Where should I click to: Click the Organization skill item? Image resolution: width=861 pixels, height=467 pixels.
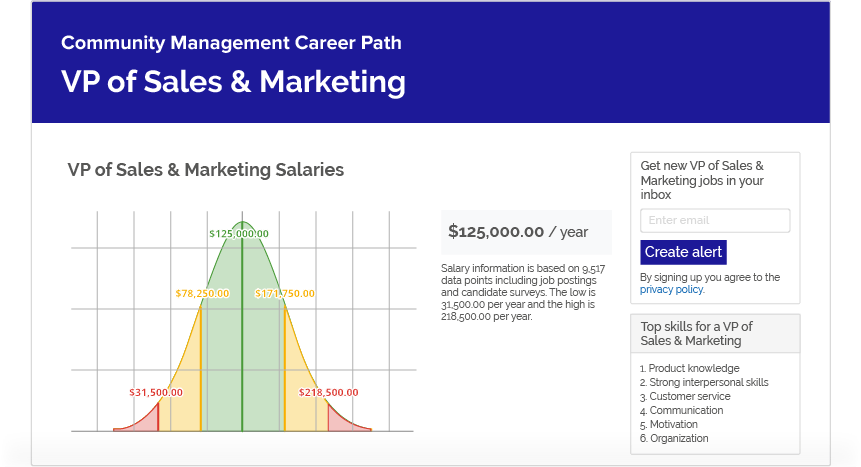click(x=678, y=439)
